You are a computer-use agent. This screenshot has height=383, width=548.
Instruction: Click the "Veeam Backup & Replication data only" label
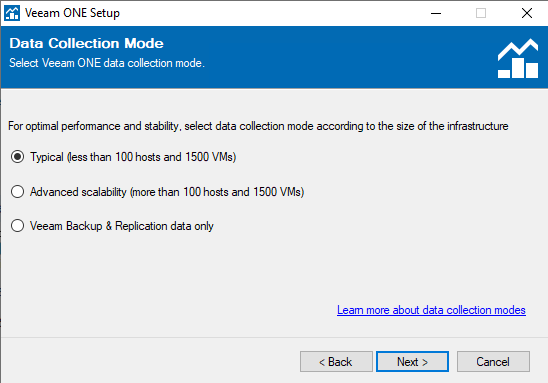click(122, 226)
